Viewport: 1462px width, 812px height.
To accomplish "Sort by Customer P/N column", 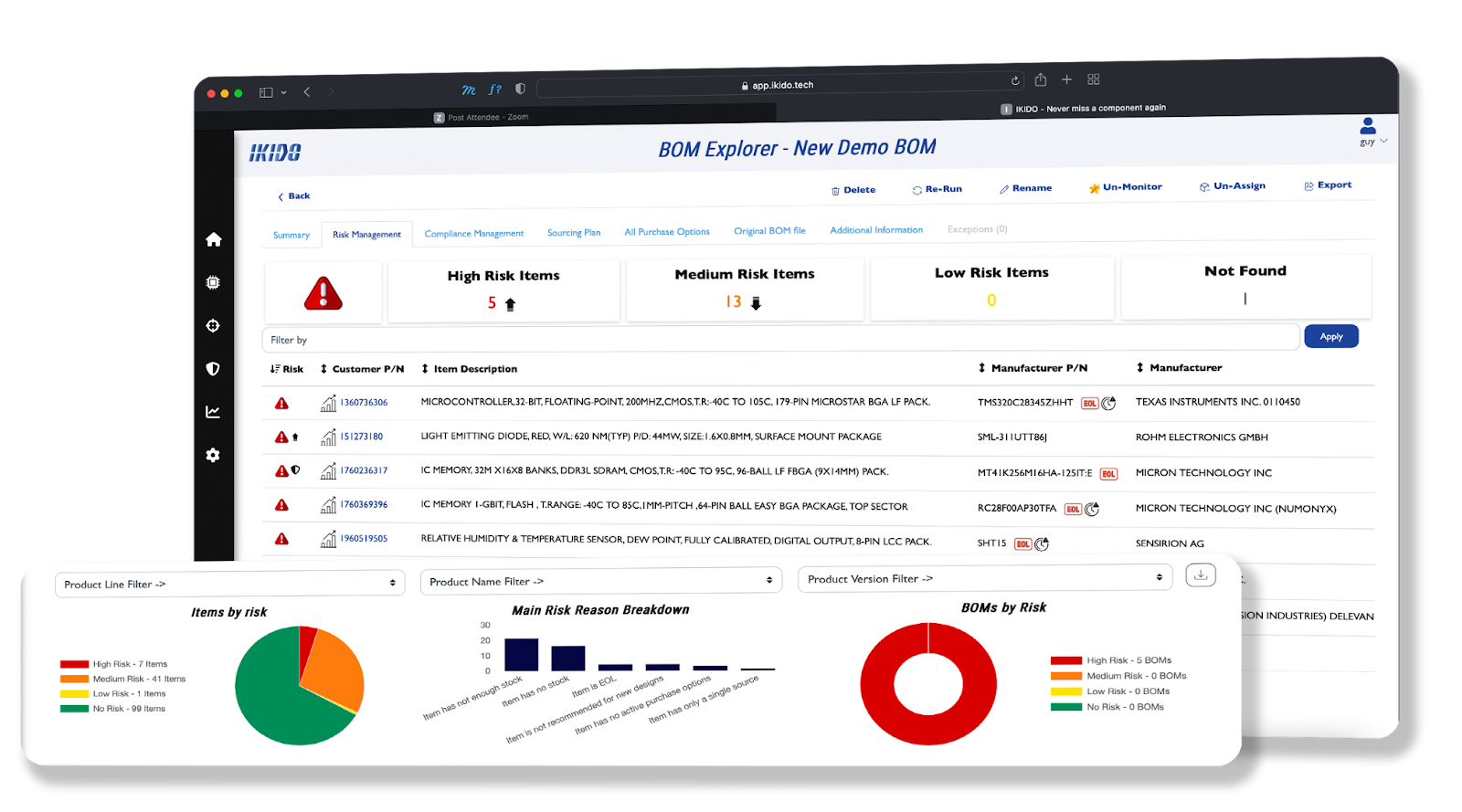I will 362,369.
